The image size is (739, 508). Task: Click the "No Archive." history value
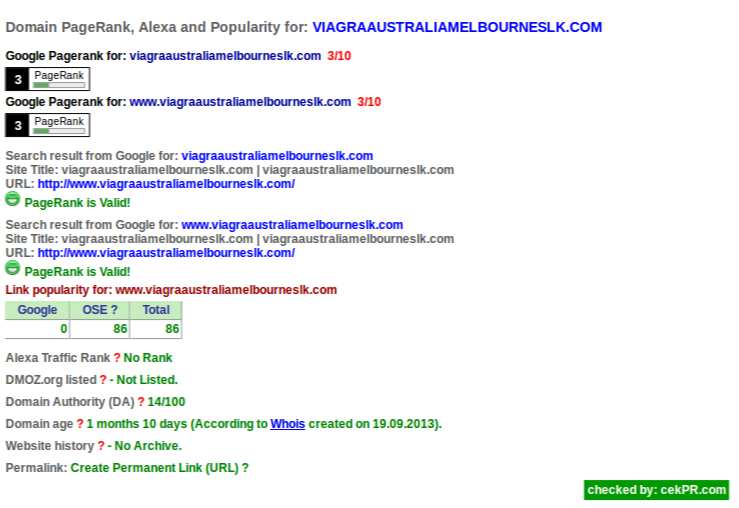[x=148, y=446]
